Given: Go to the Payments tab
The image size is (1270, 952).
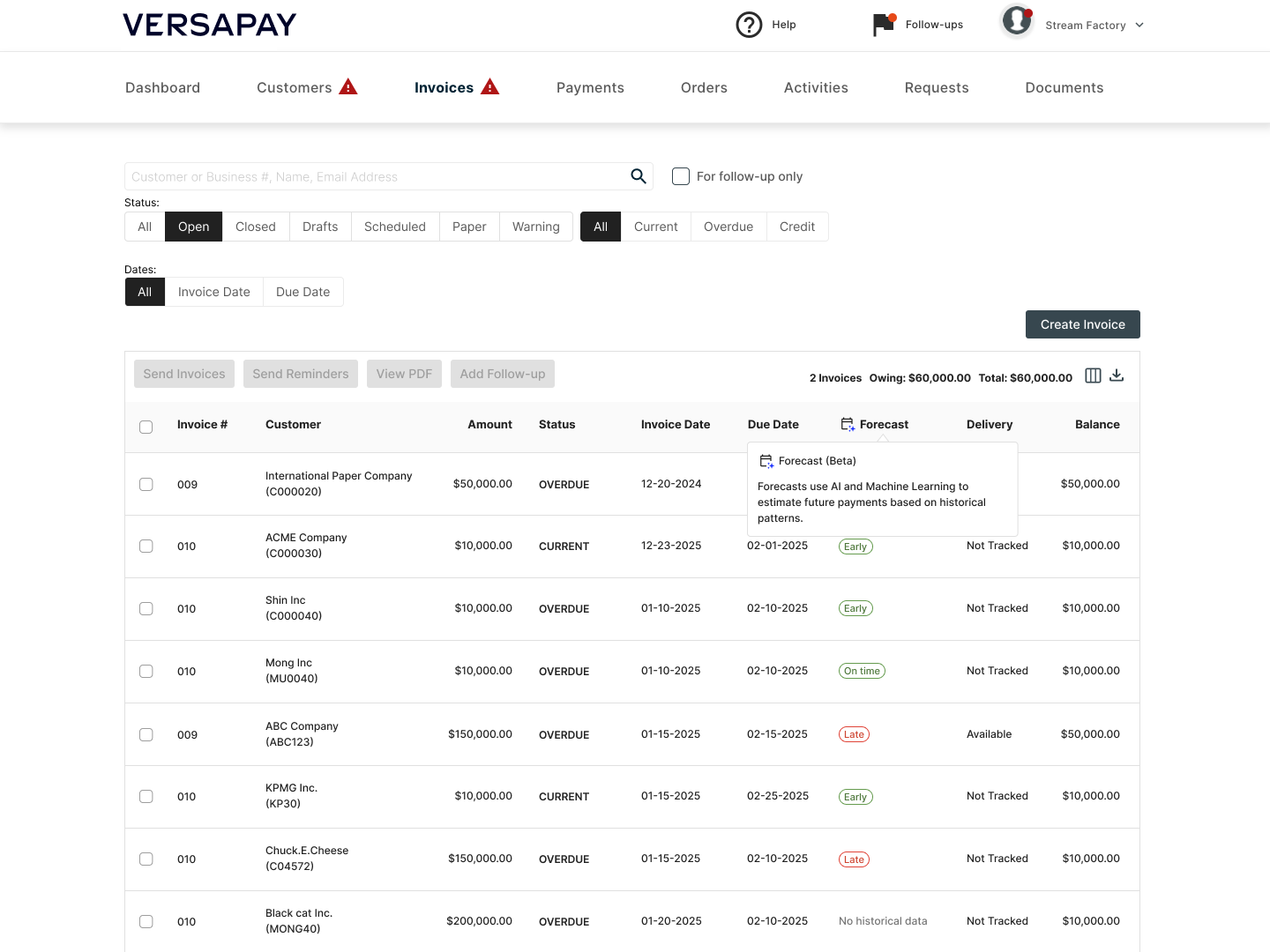Looking at the screenshot, I should click(x=590, y=87).
